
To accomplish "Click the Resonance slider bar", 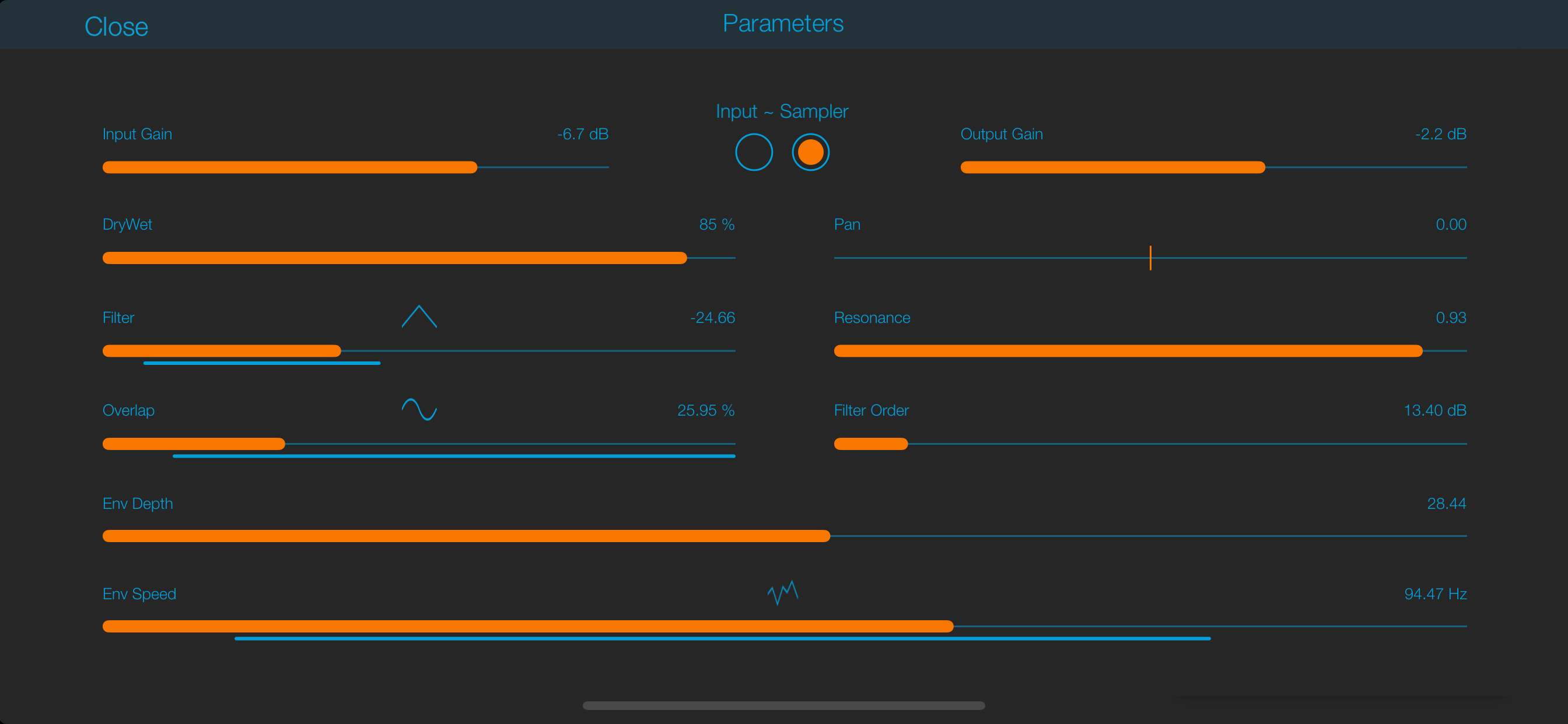I will 1150,351.
